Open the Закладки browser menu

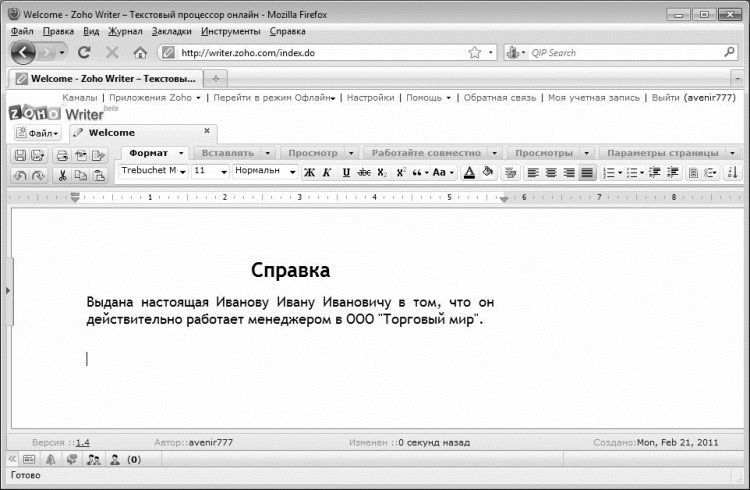[172, 31]
